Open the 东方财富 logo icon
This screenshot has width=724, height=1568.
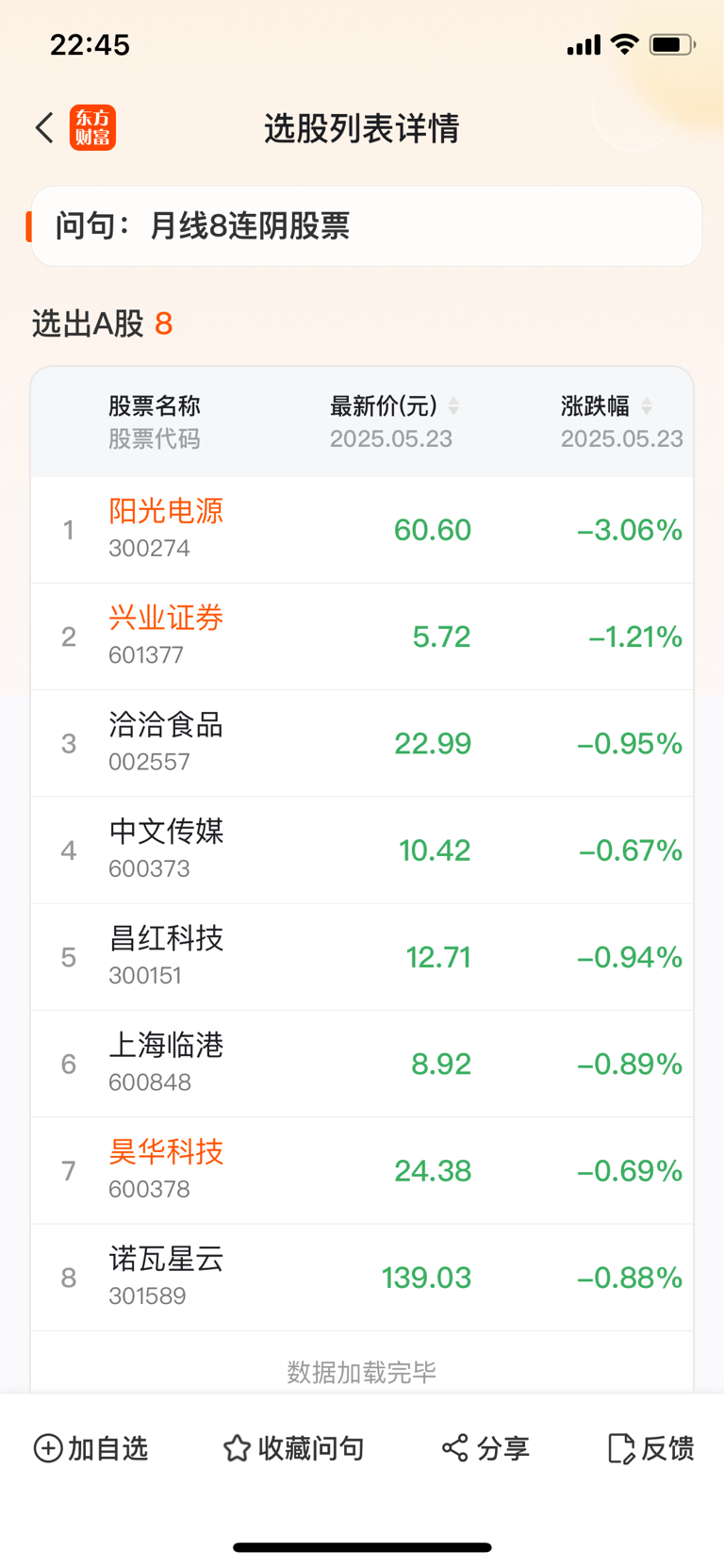click(92, 128)
